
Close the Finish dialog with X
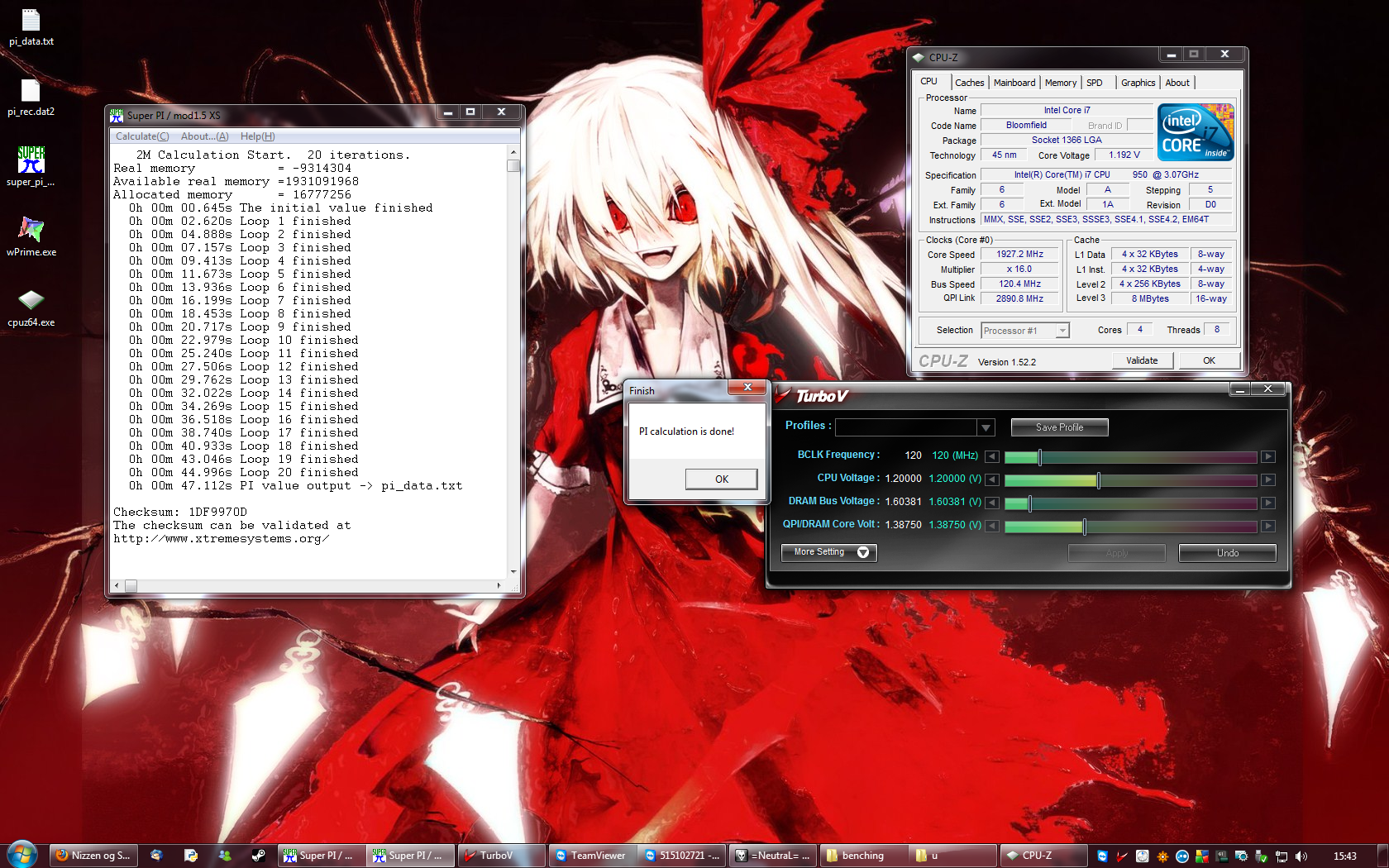(x=747, y=387)
